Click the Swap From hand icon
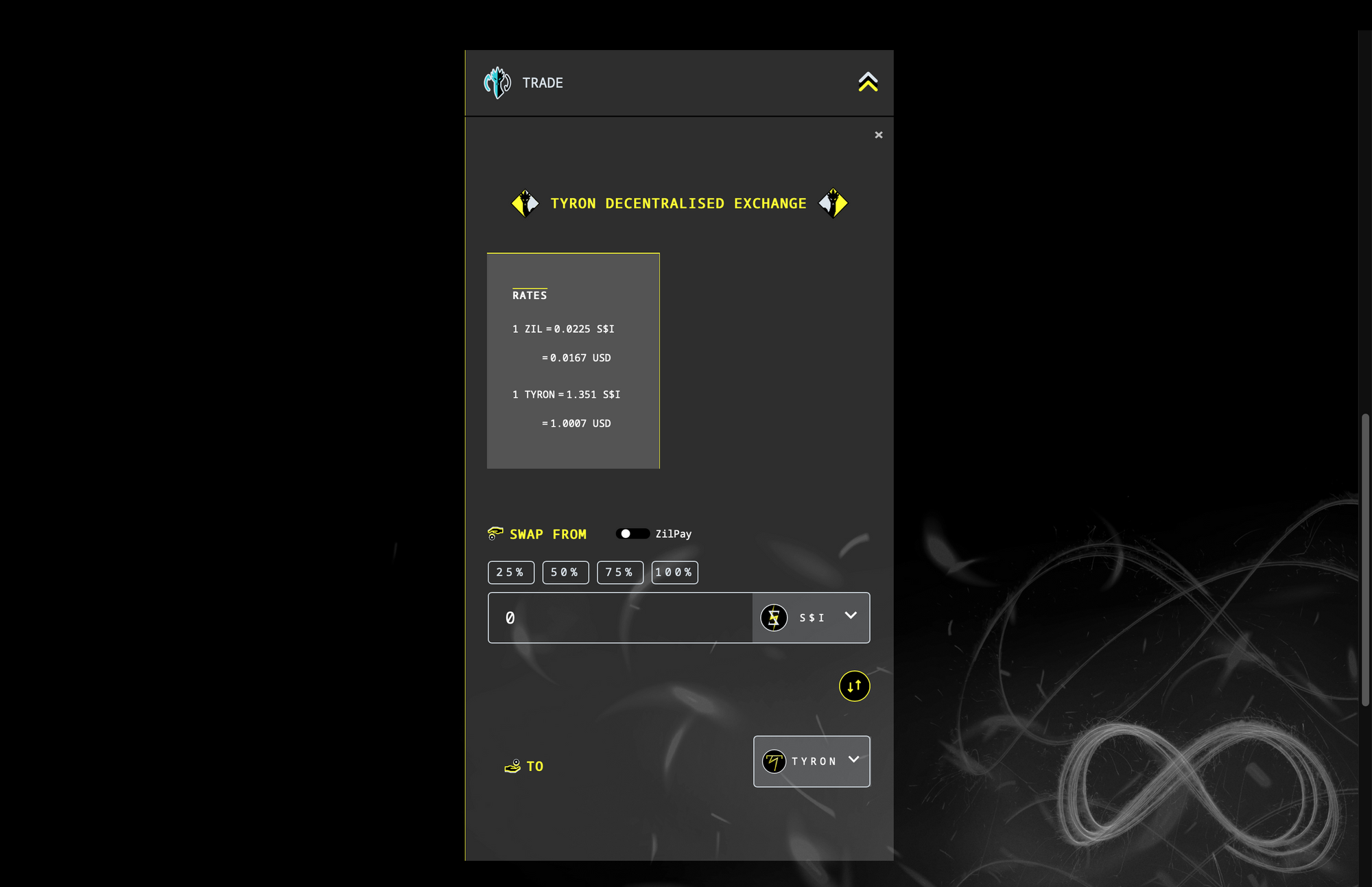This screenshot has height=887, width=1372. [x=495, y=534]
